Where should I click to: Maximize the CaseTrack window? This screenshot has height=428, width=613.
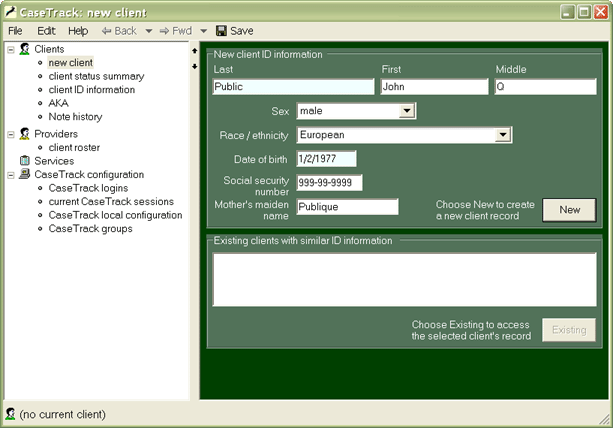pyautogui.click(x=584, y=12)
